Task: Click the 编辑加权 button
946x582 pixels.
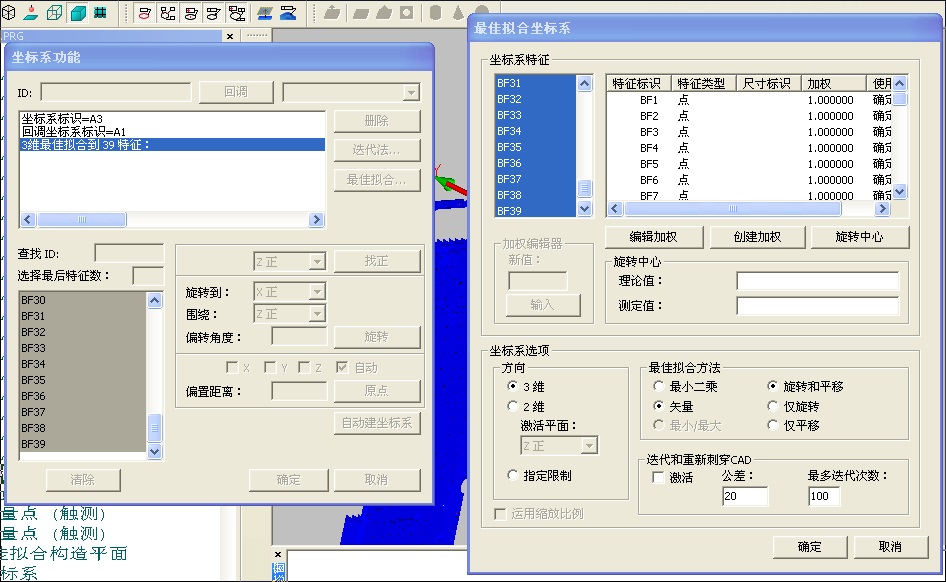Action: (x=653, y=236)
